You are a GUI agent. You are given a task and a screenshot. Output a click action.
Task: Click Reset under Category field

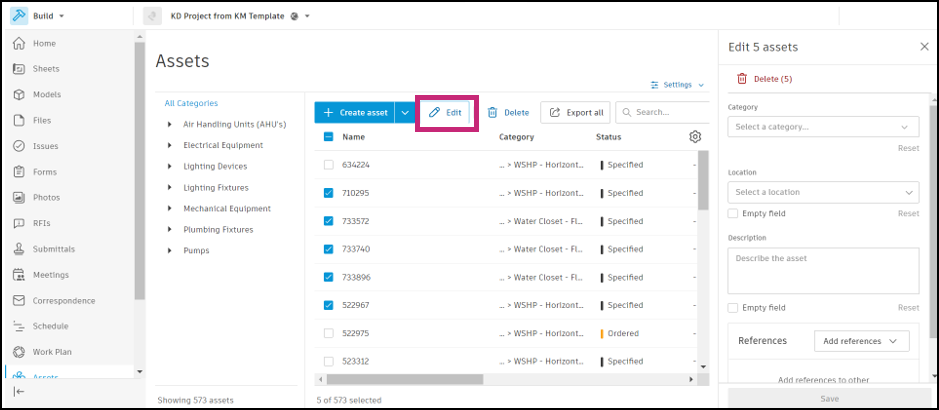click(908, 148)
